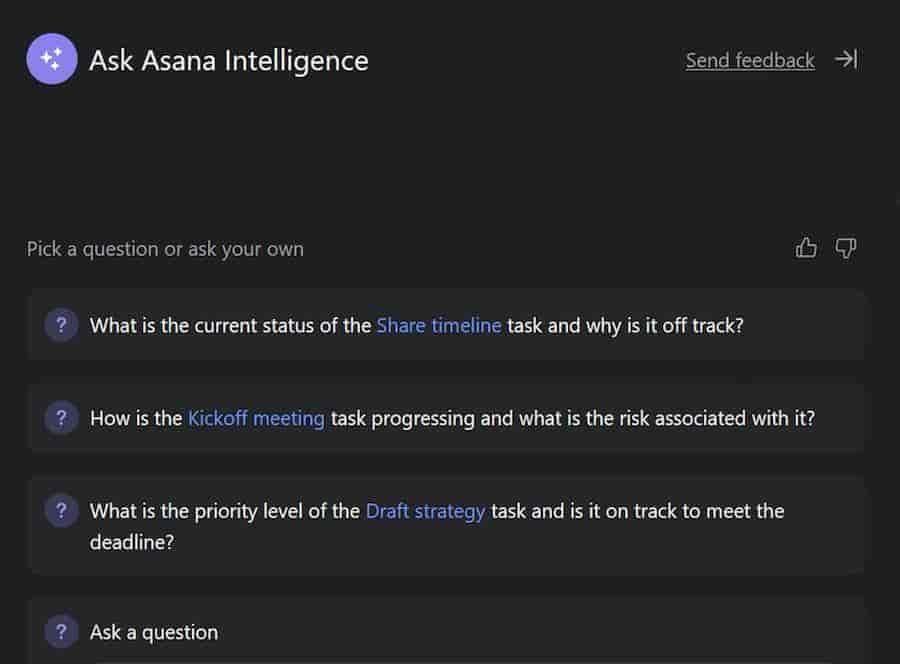Give positive feedback on the suggestions
Image resolution: width=900 pixels, height=664 pixels.
pyautogui.click(x=806, y=248)
